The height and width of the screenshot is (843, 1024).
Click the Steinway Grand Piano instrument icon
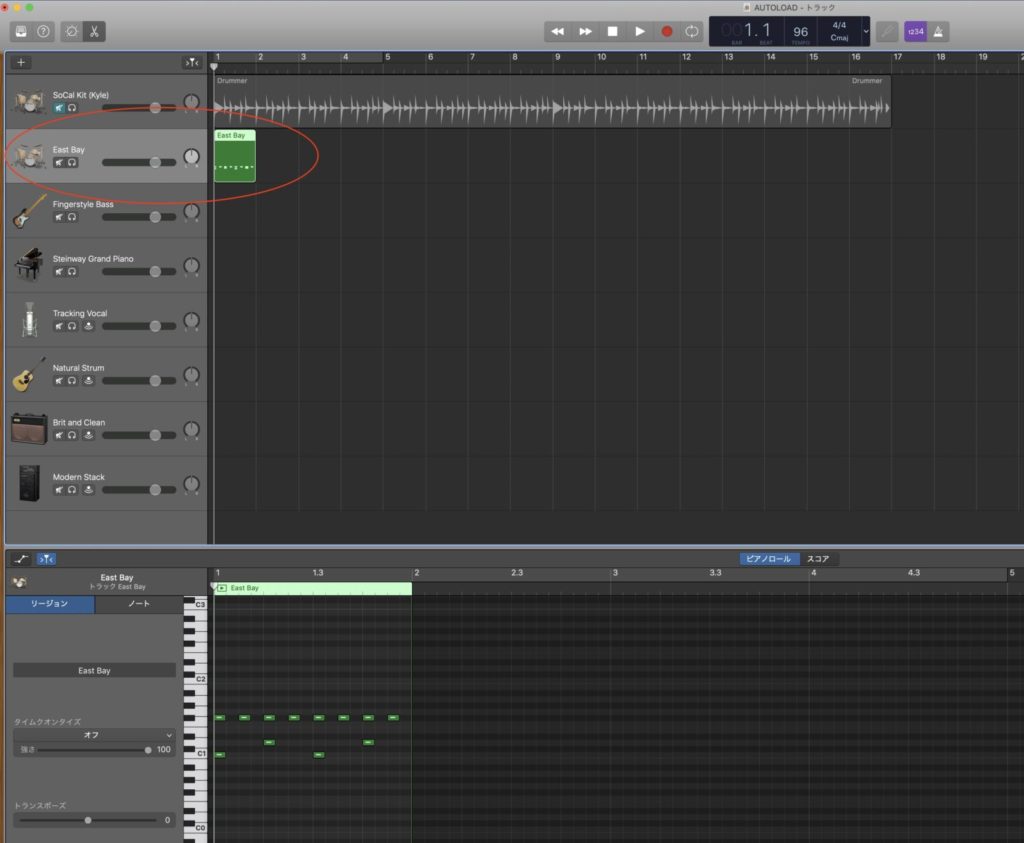click(29, 265)
